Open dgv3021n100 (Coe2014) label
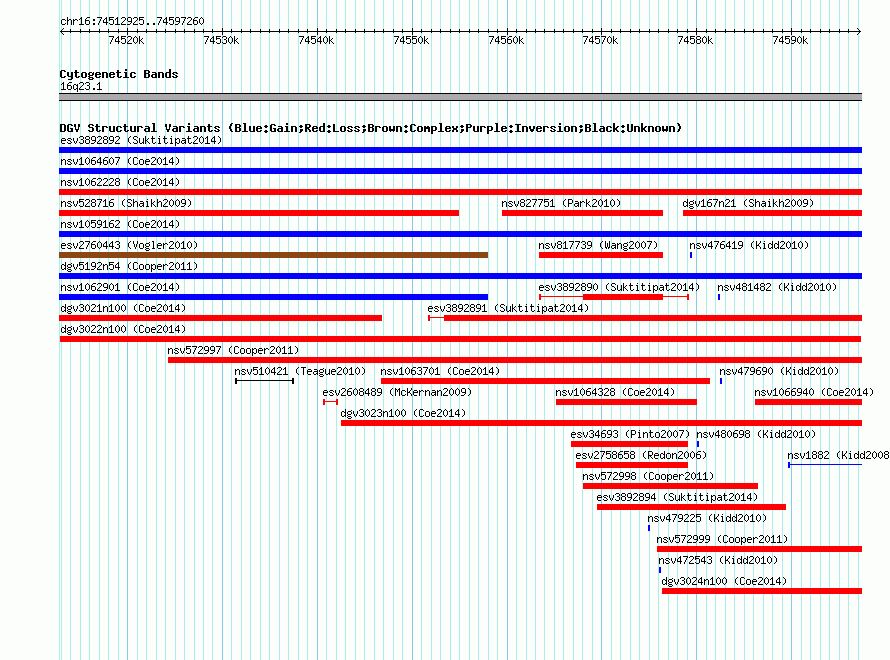The width and height of the screenshot is (890, 660). click(123, 308)
